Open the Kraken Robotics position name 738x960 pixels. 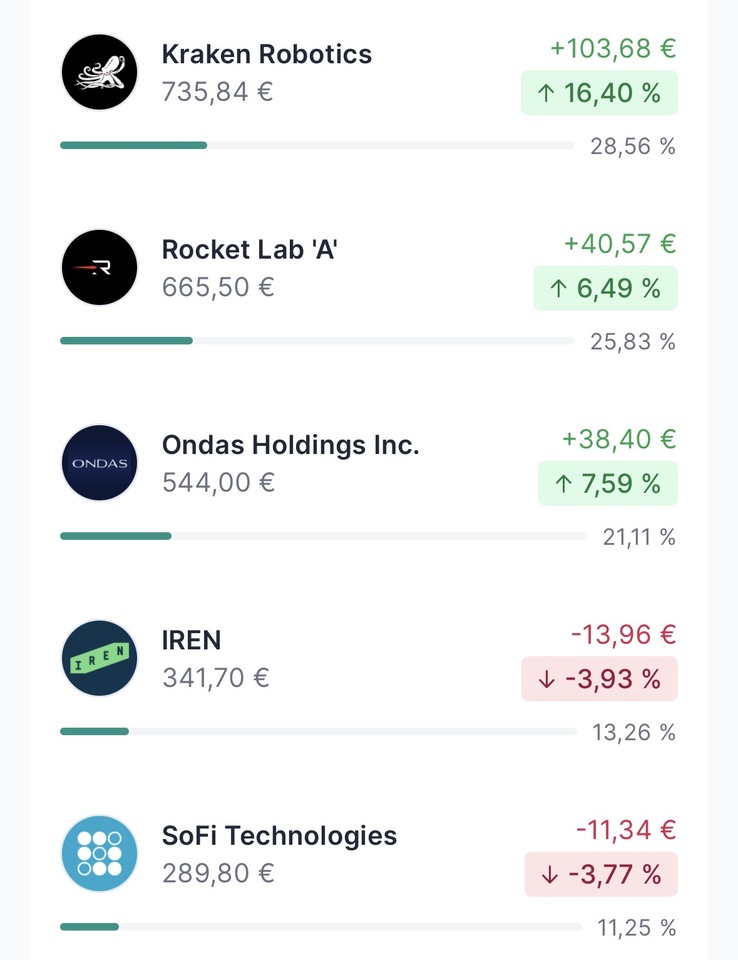click(267, 54)
